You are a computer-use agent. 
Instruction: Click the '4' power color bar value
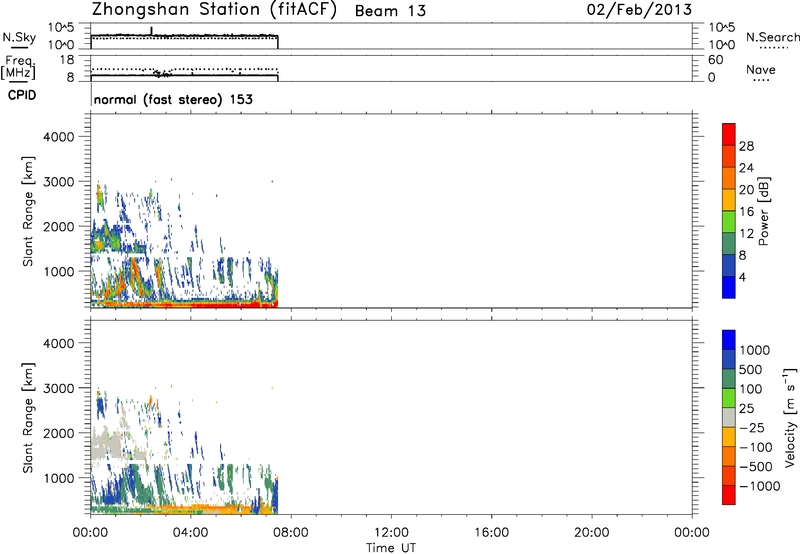pyautogui.click(x=742, y=278)
